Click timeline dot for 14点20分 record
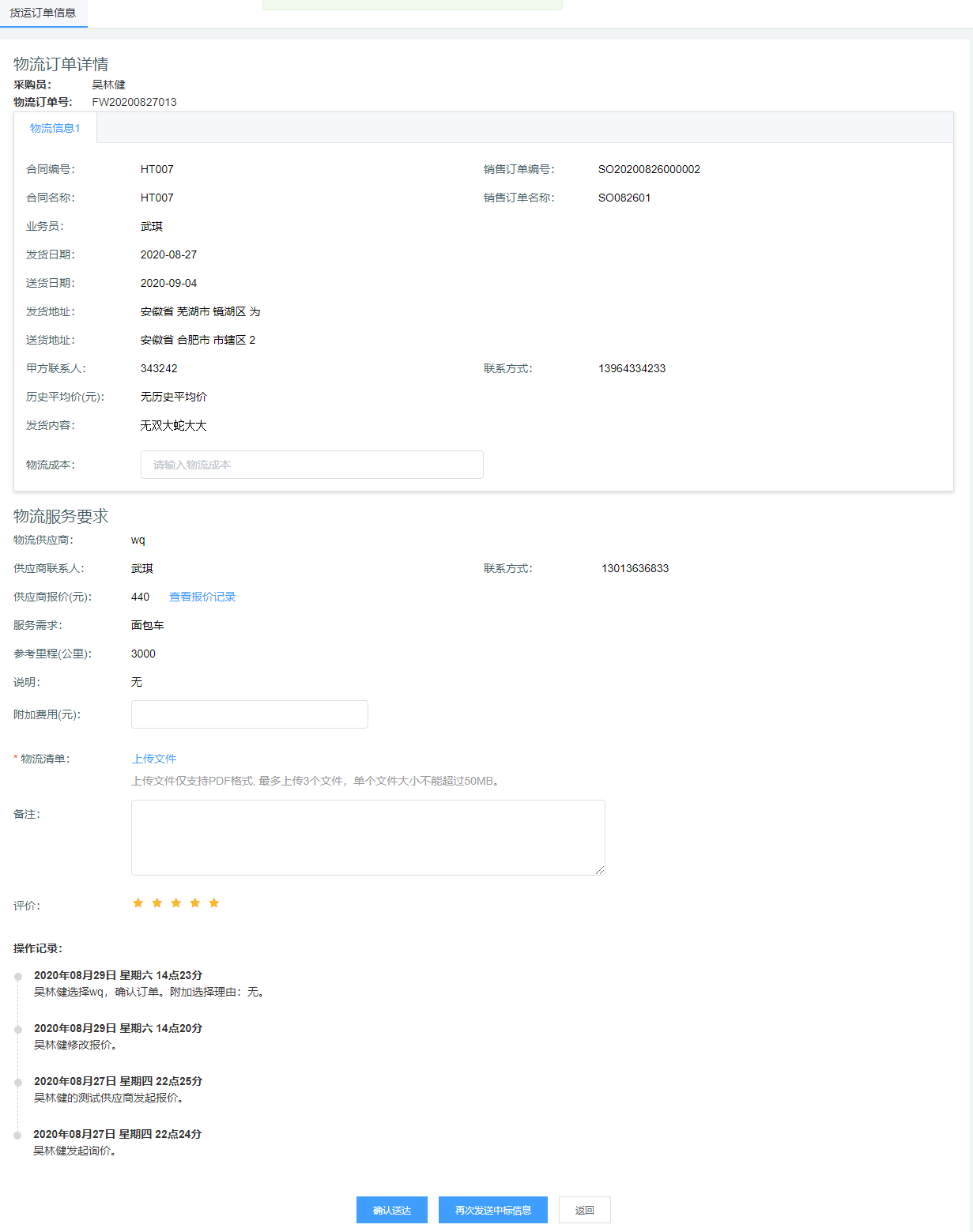973x1232 pixels. click(x=18, y=1030)
